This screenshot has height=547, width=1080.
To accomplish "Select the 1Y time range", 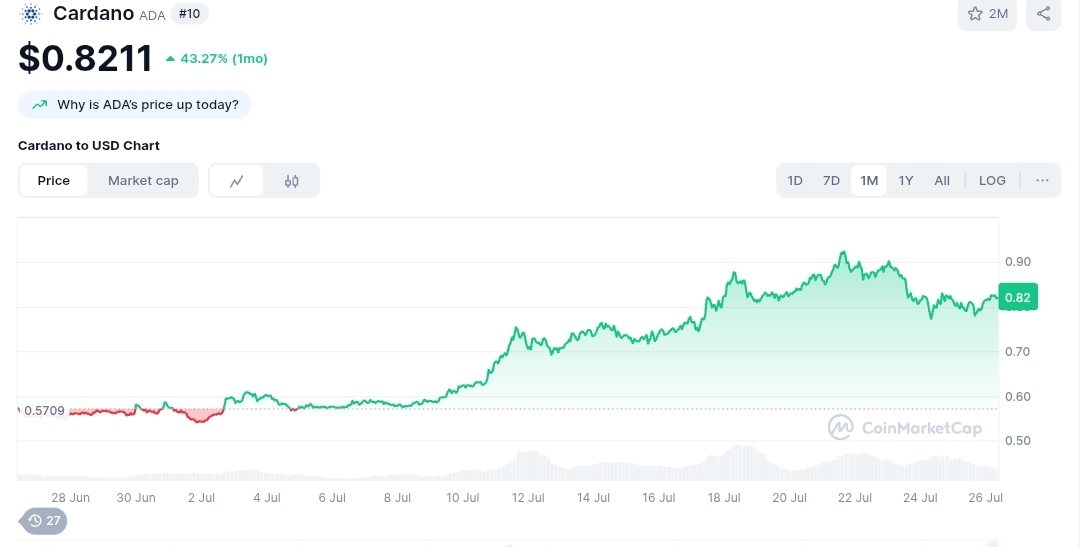I will [905, 181].
